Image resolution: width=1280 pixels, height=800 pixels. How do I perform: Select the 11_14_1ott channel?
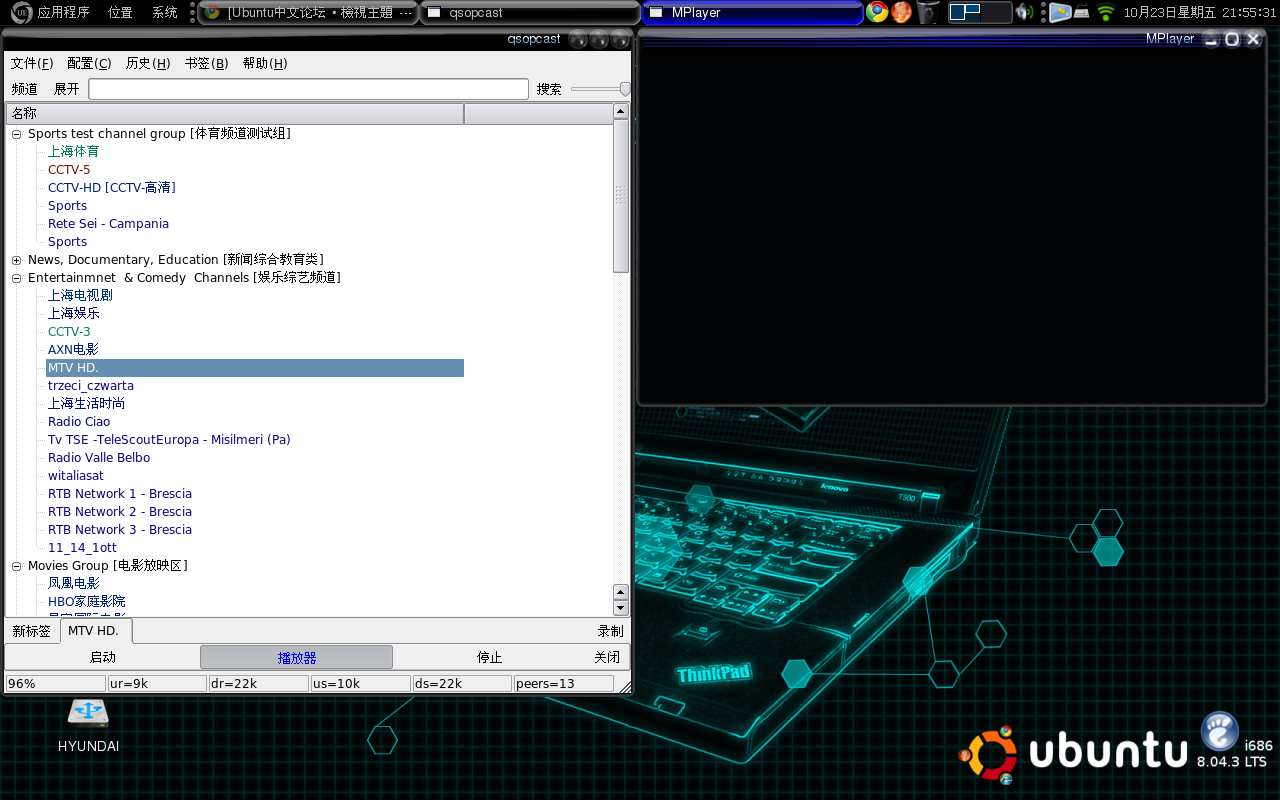tap(83, 548)
